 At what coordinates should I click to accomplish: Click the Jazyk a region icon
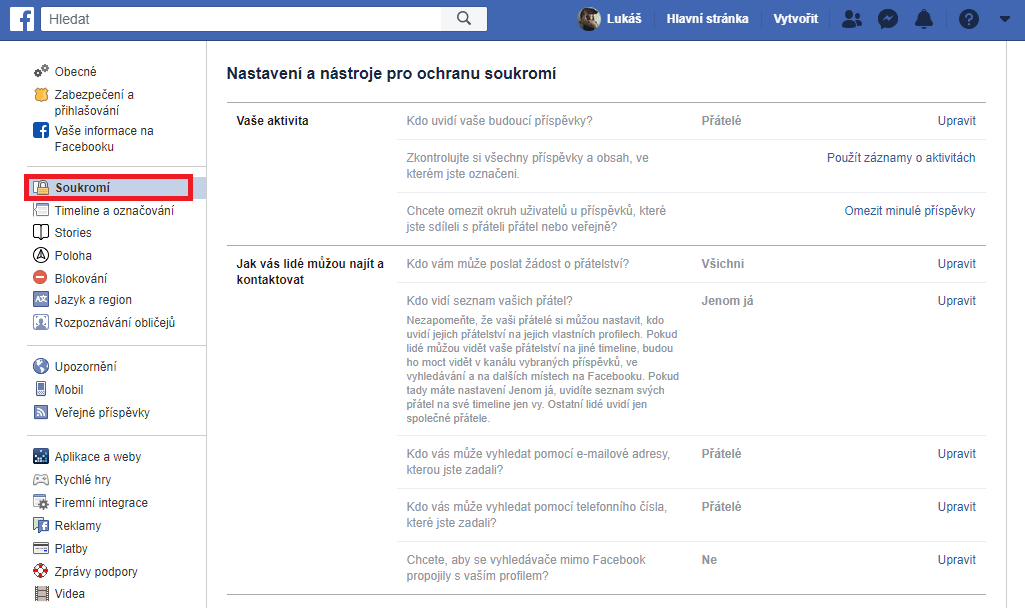tap(41, 299)
